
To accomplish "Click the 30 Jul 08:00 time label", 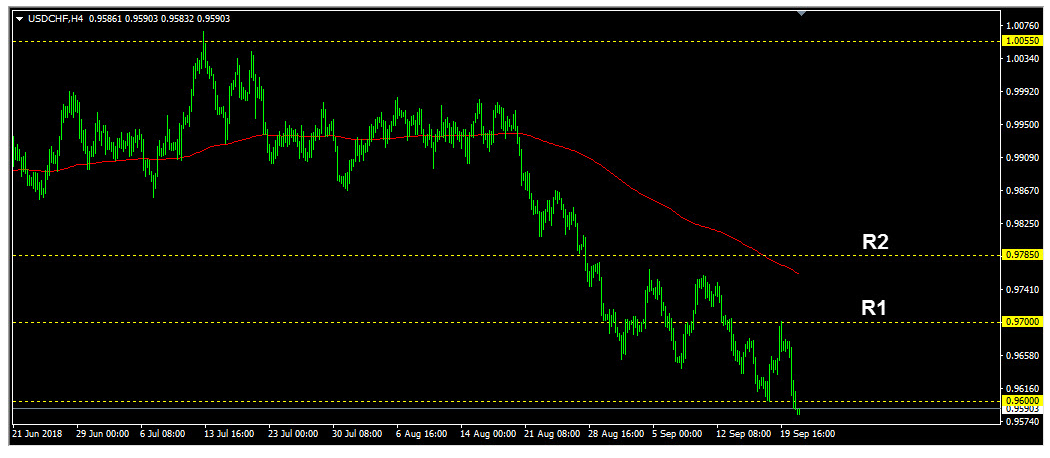I will (356, 434).
